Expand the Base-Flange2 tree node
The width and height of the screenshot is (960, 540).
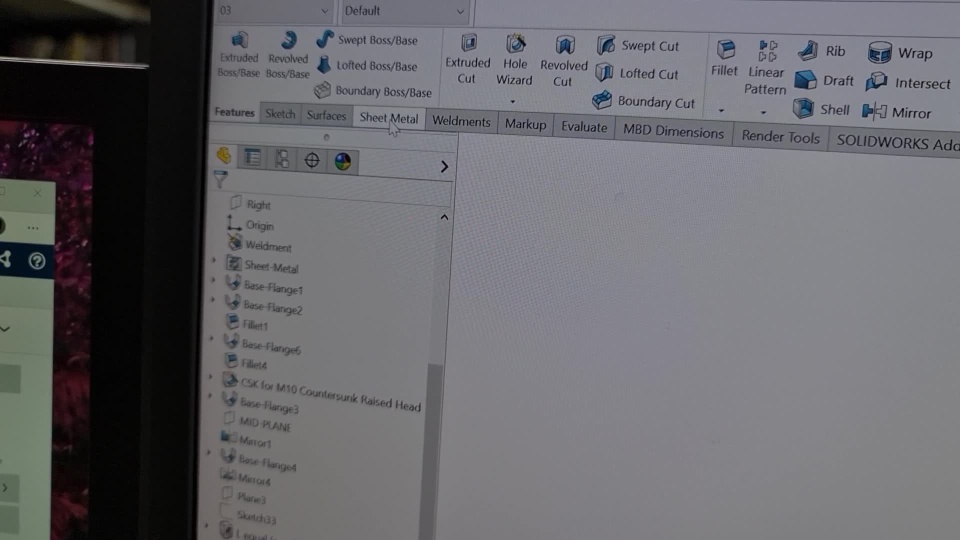pos(212,299)
